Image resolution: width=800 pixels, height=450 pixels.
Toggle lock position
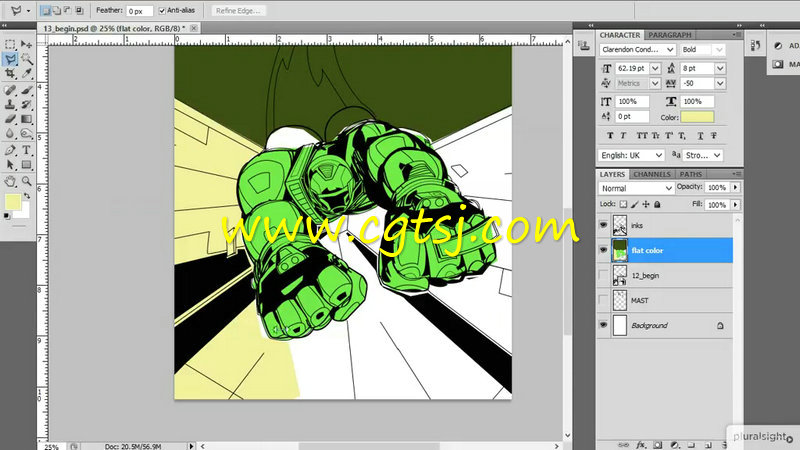coord(646,204)
